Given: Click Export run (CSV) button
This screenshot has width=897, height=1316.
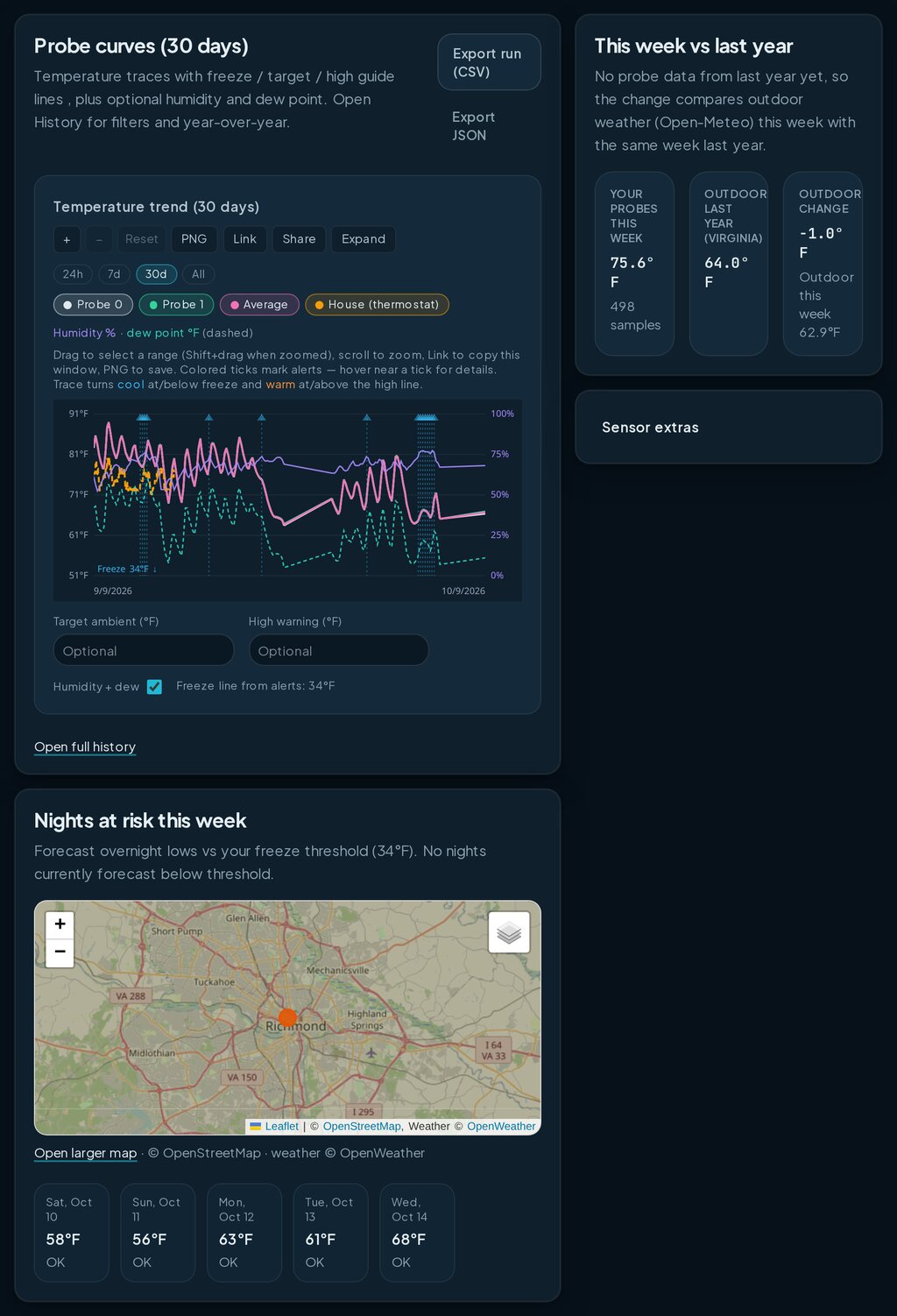Looking at the screenshot, I should tap(489, 62).
